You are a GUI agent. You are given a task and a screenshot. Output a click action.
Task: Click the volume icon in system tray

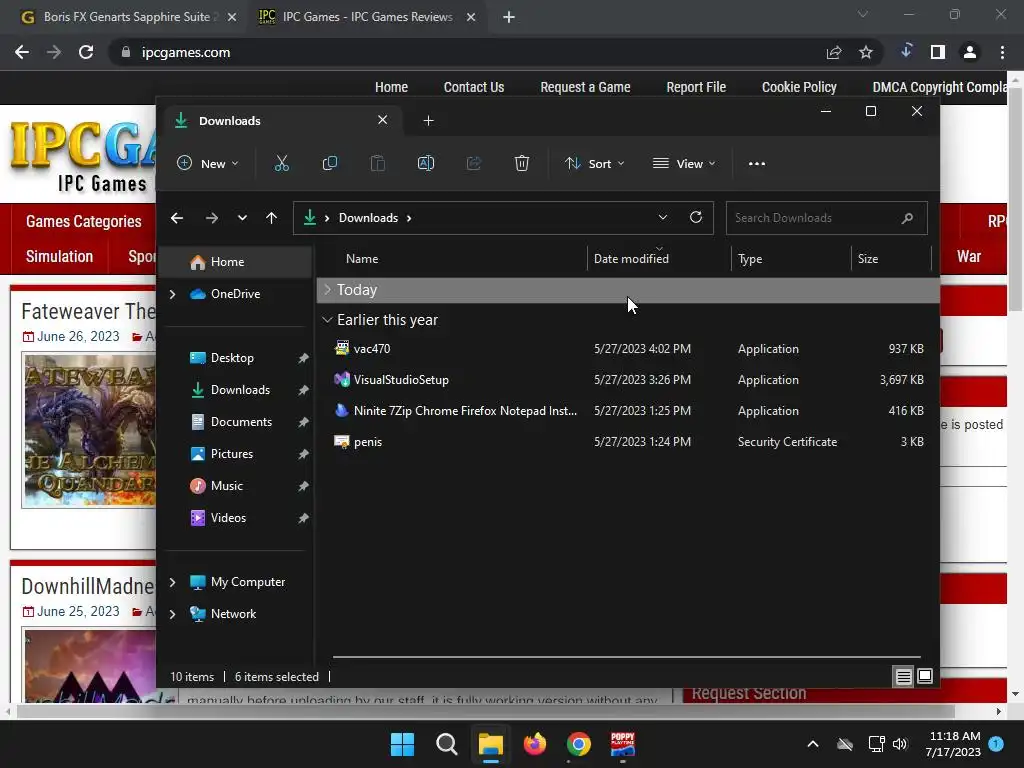pos(900,744)
